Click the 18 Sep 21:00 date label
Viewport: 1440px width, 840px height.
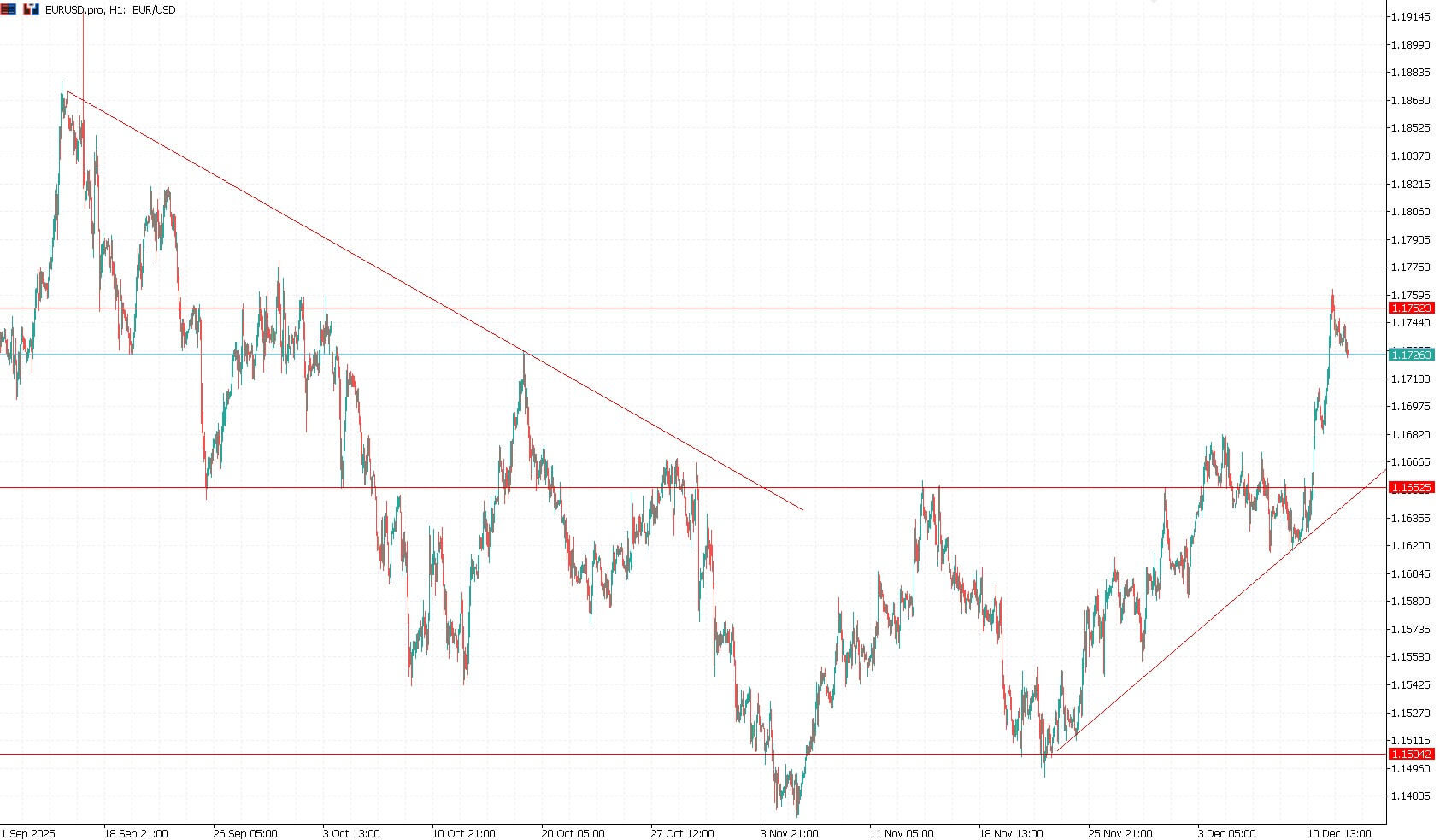[136, 833]
